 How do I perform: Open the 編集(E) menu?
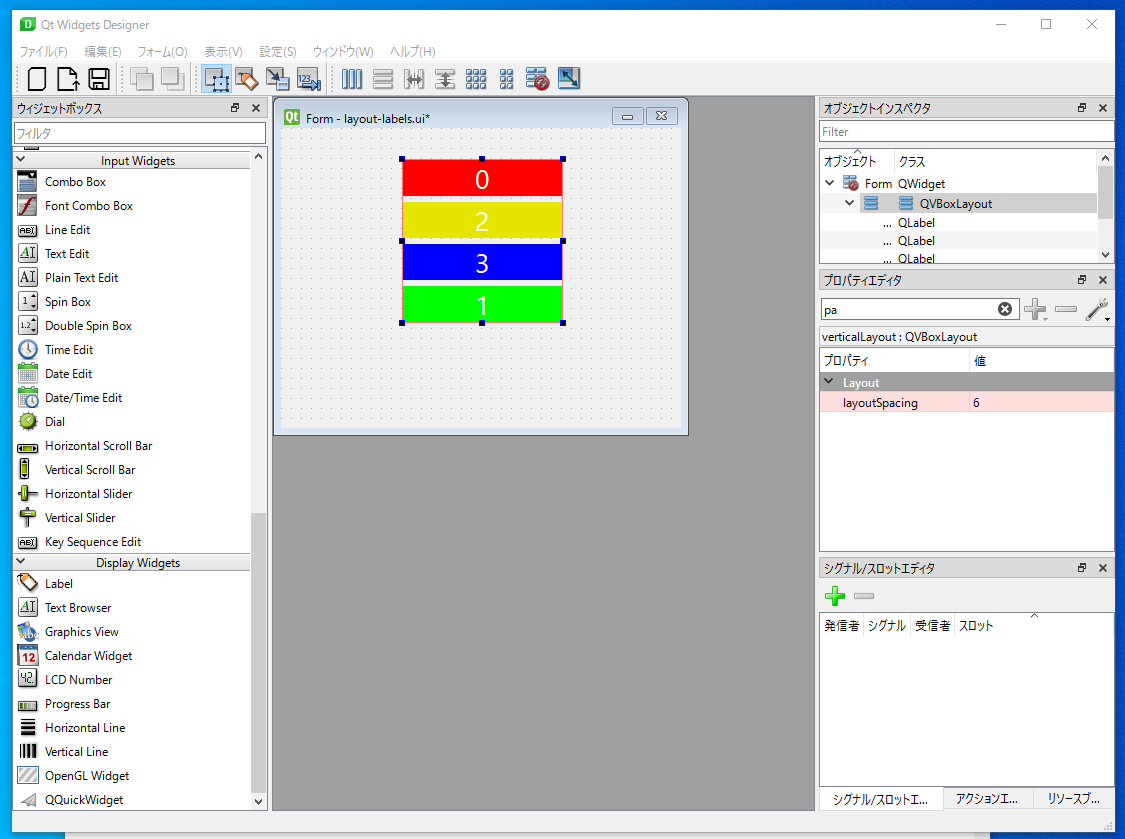click(103, 52)
